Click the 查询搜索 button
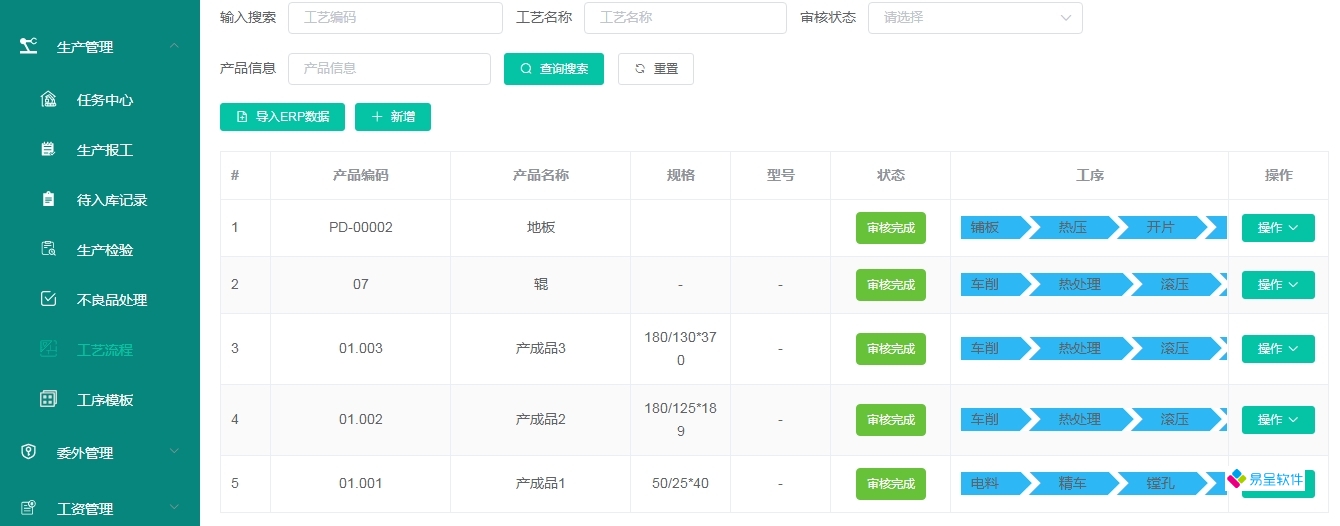Screen dimensions: 1340x526 [x=554, y=69]
